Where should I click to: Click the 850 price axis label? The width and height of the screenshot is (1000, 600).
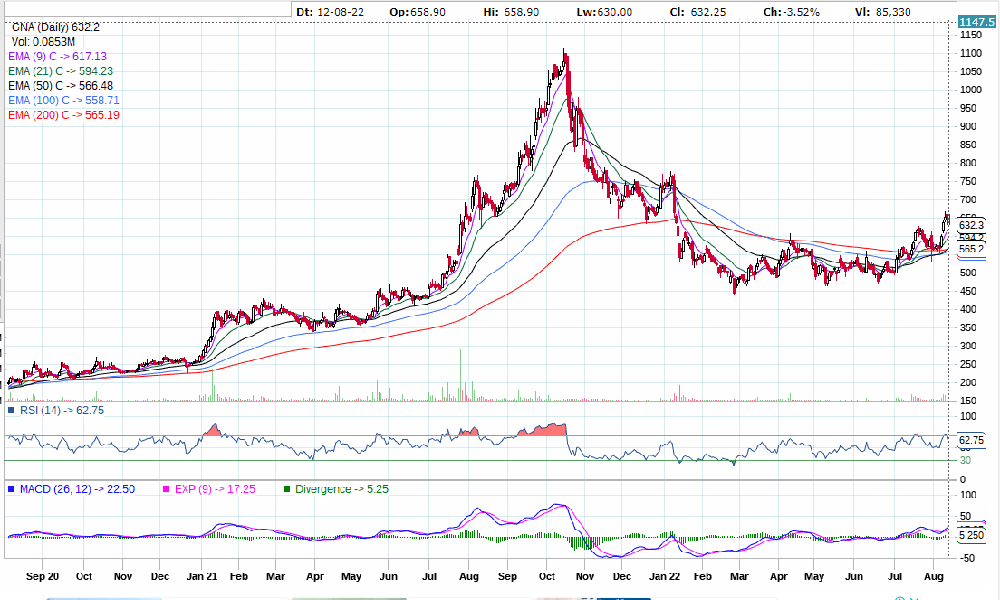(968, 145)
